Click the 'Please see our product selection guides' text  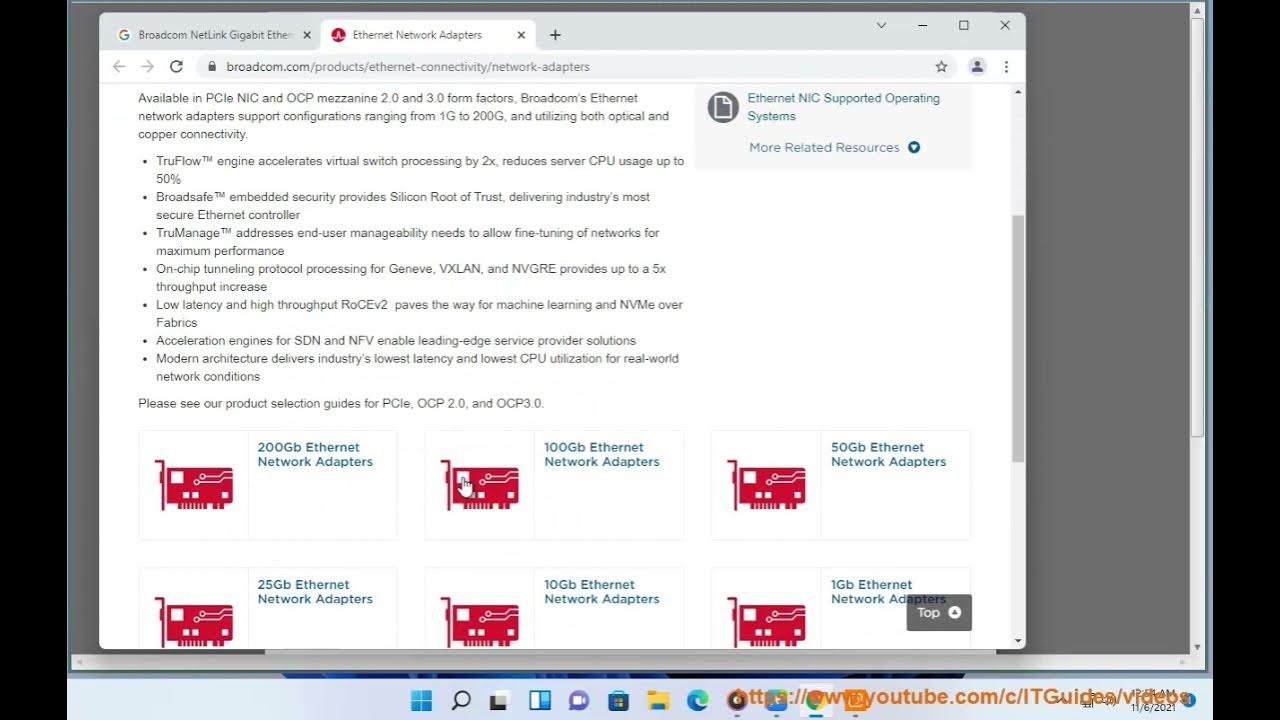341,403
